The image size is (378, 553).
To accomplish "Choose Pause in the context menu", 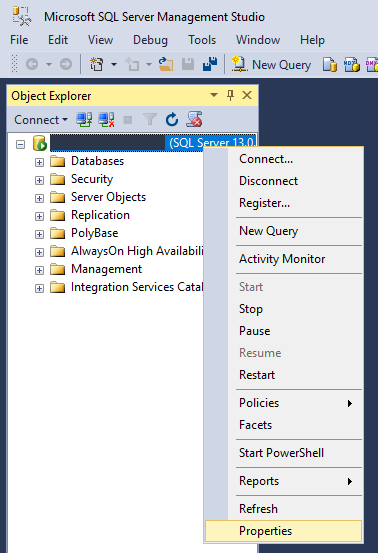I will [x=284, y=331].
